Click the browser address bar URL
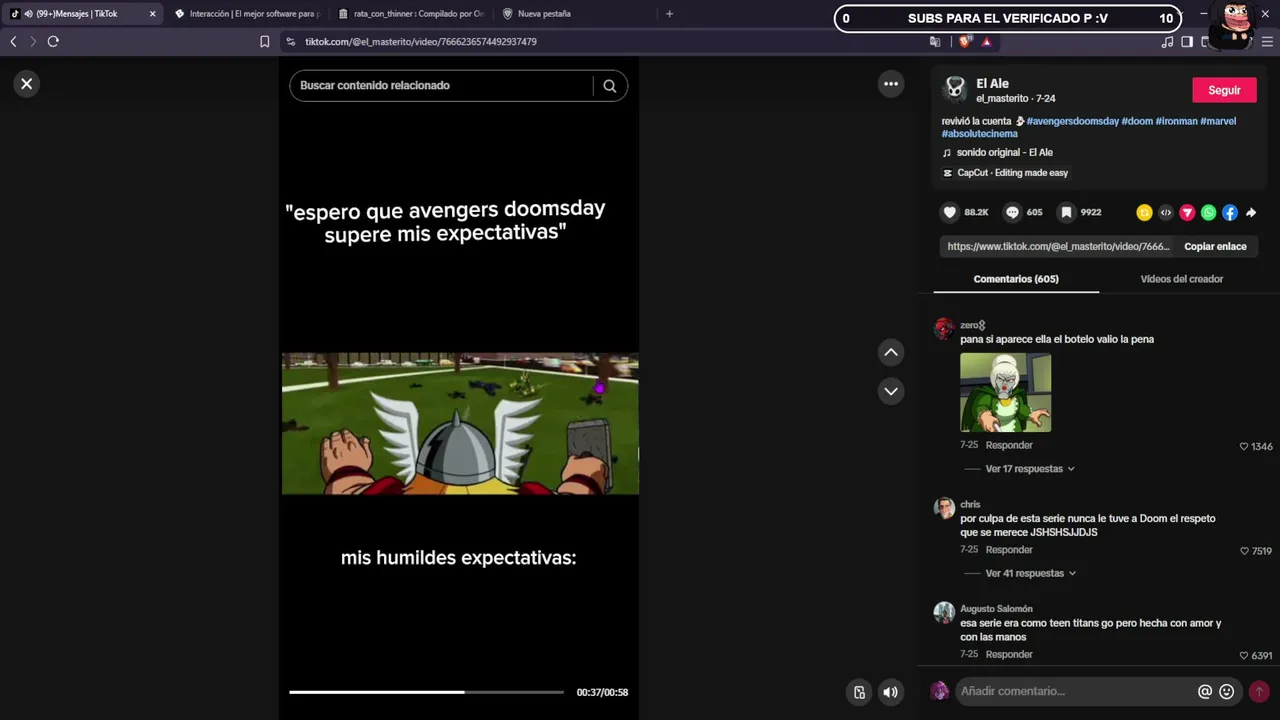The height and width of the screenshot is (720, 1280). pos(421,42)
